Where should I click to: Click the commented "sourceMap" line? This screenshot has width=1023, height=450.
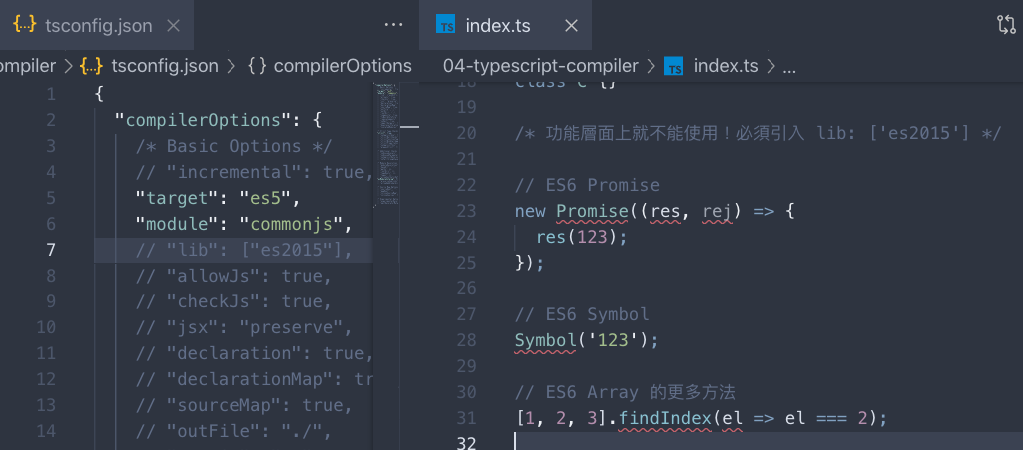244,405
